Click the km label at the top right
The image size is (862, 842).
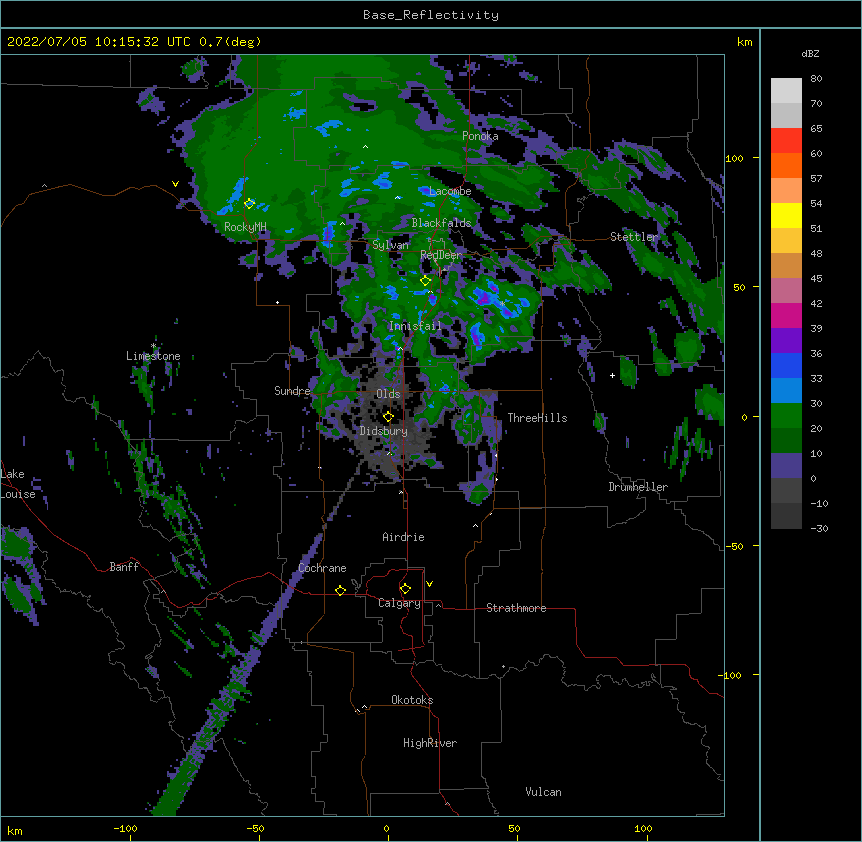pyautogui.click(x=744, y=42)
